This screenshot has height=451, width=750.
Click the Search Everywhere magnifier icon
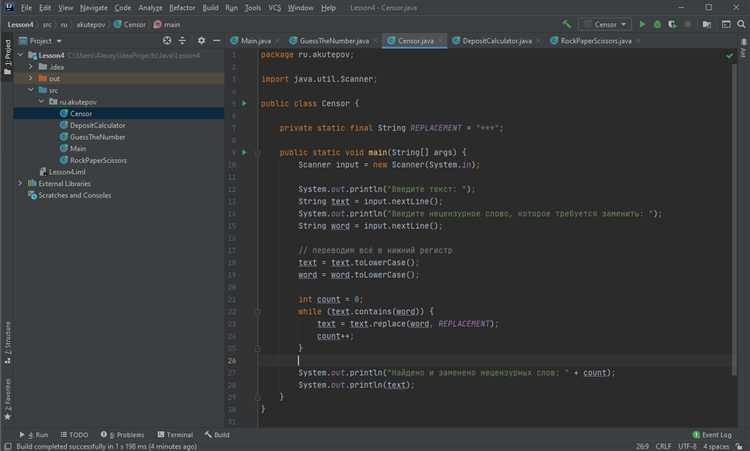coord(741,24)
